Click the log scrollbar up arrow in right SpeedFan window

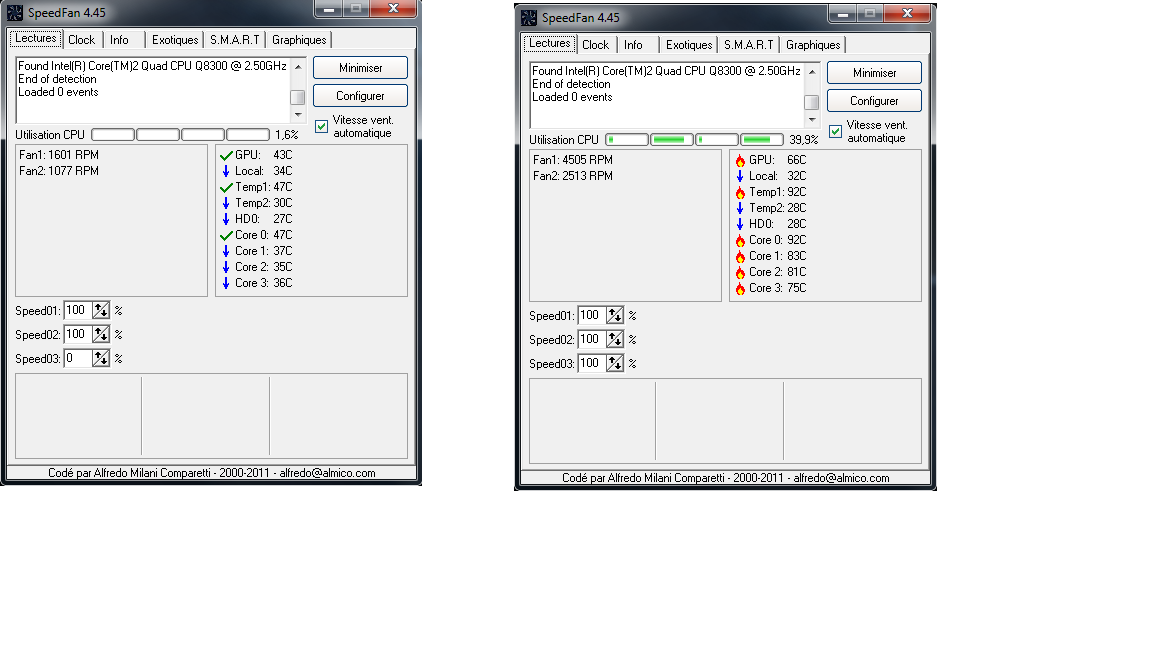tap(812, 72)
